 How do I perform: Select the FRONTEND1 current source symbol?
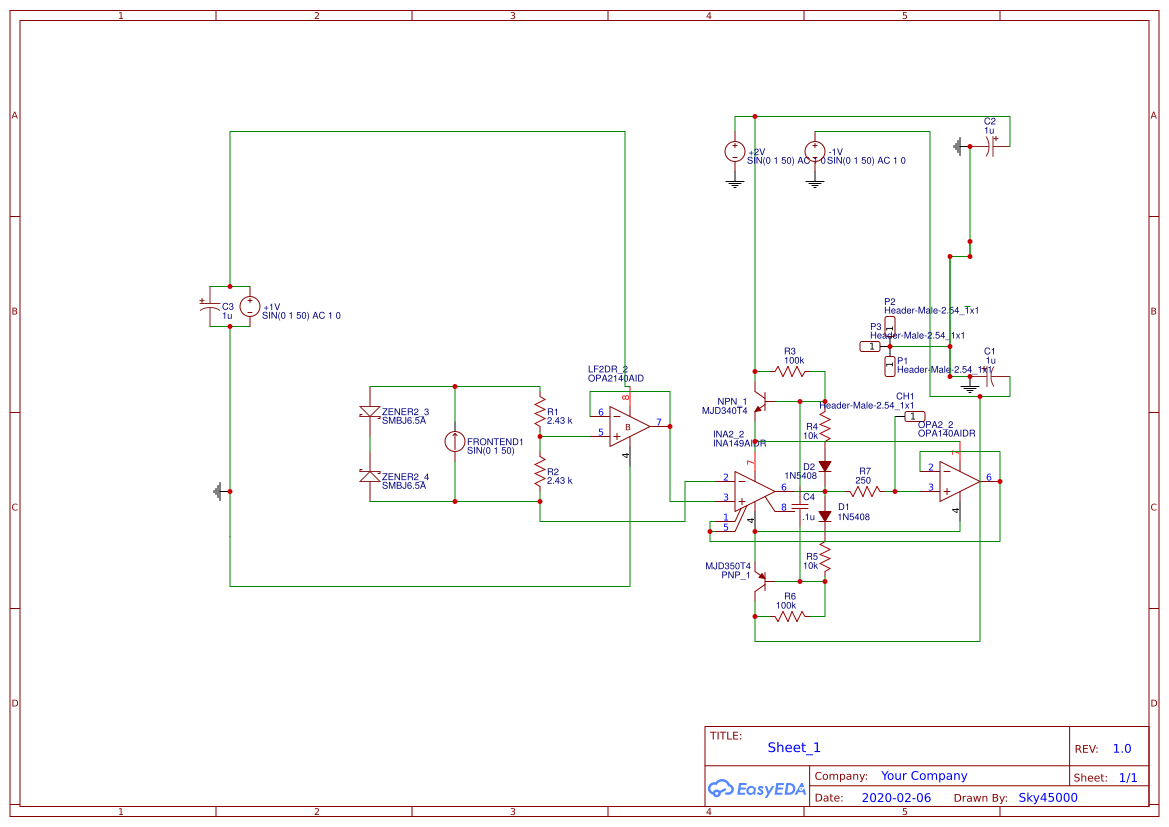coord(455,442)
